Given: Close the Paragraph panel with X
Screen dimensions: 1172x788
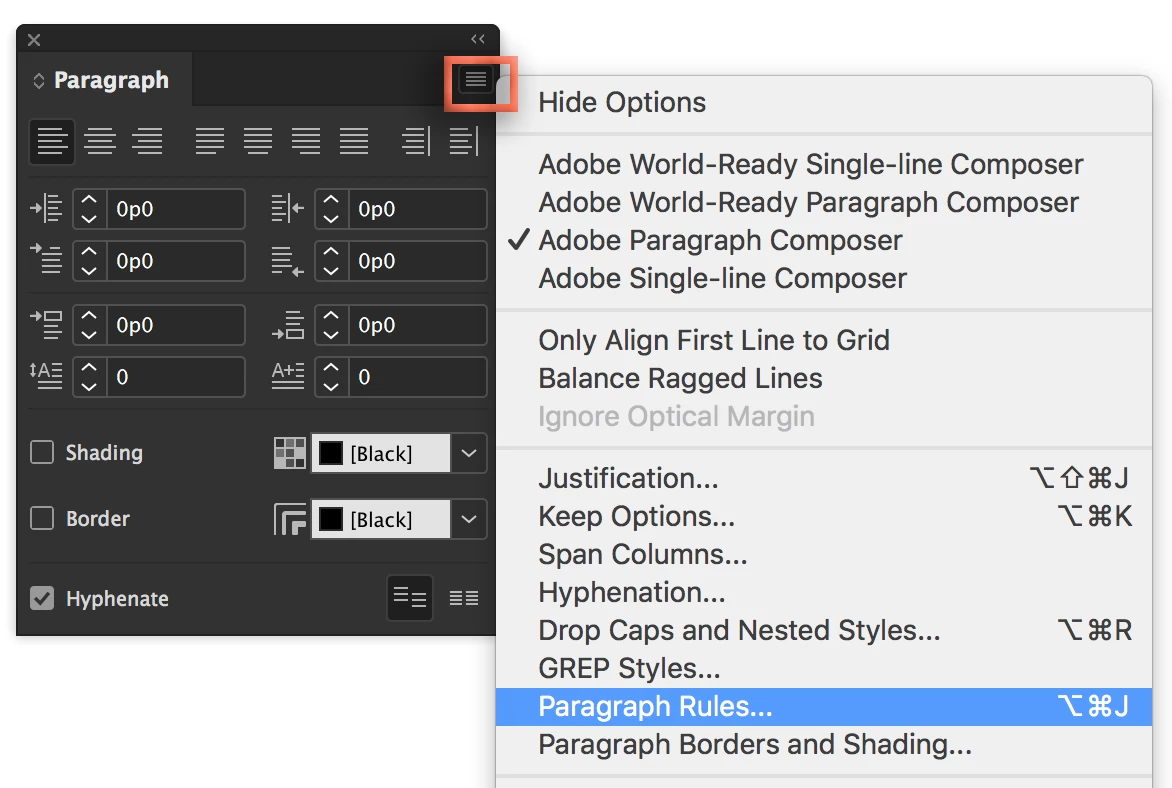Looking at the screenshot, I should click(x=34, y=40).
